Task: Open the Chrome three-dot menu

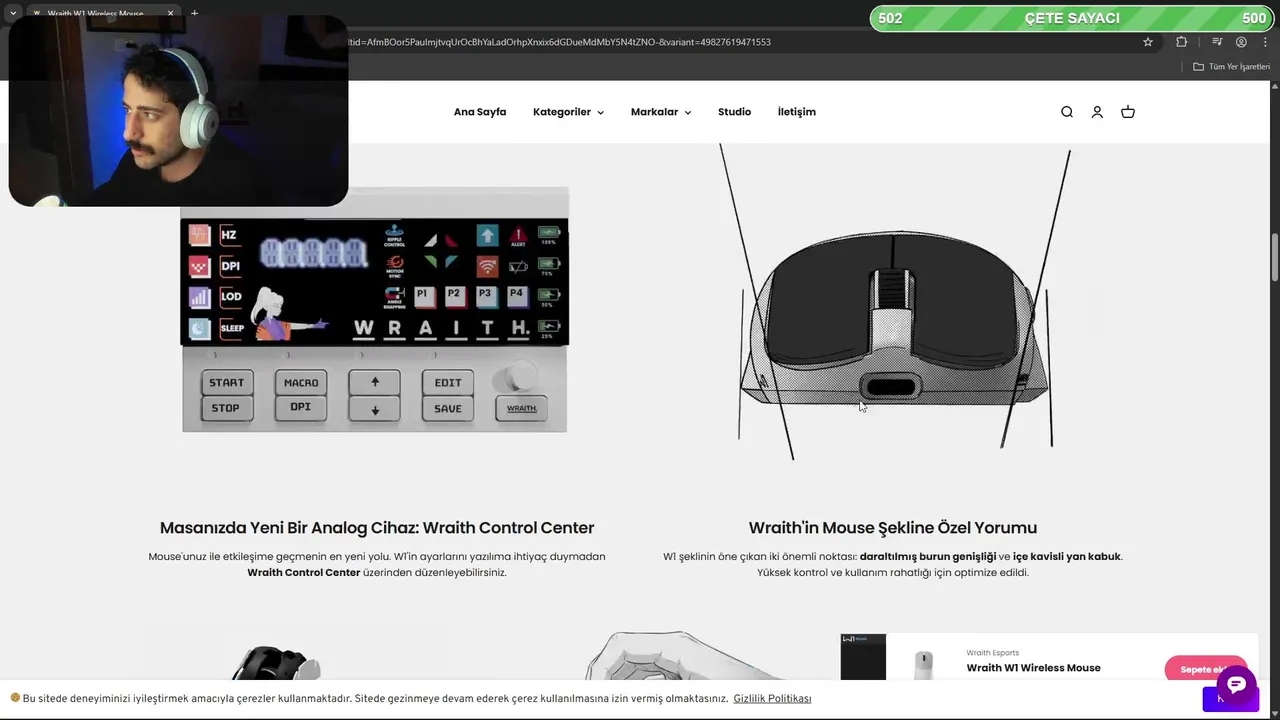Action: pyautogui.click(x=1265, y=42)
